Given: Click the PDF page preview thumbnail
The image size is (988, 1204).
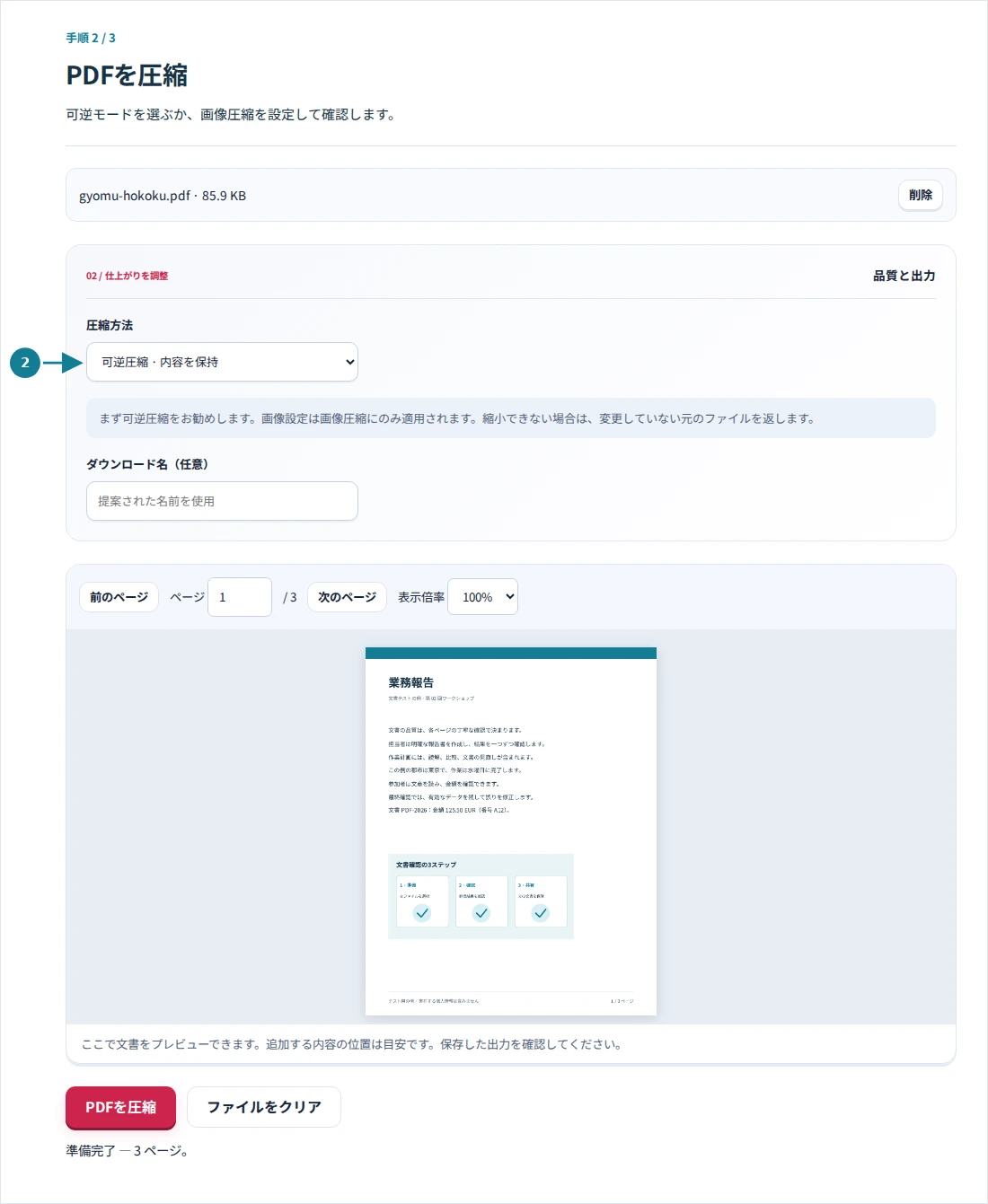Looking at the screenshot, I should coord(511,831).
